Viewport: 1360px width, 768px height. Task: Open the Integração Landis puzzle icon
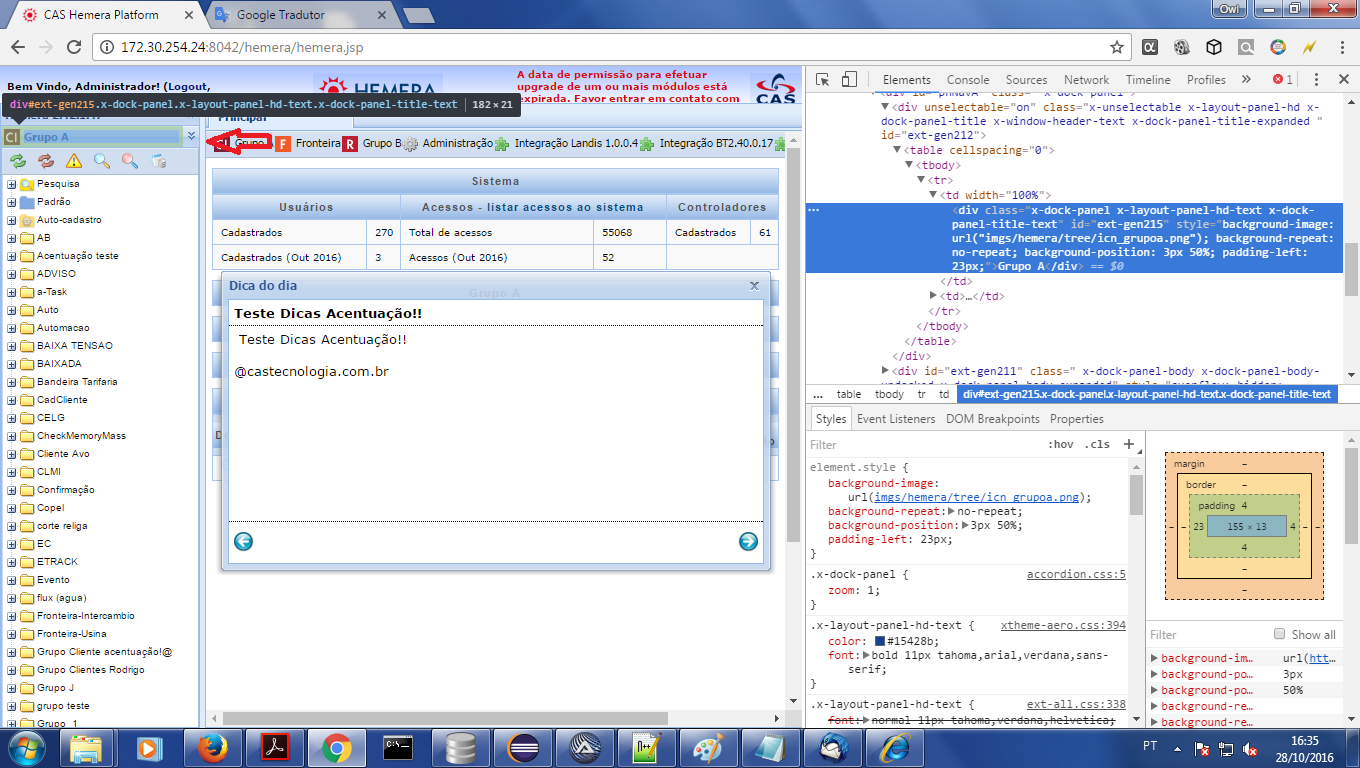(502, 144)
